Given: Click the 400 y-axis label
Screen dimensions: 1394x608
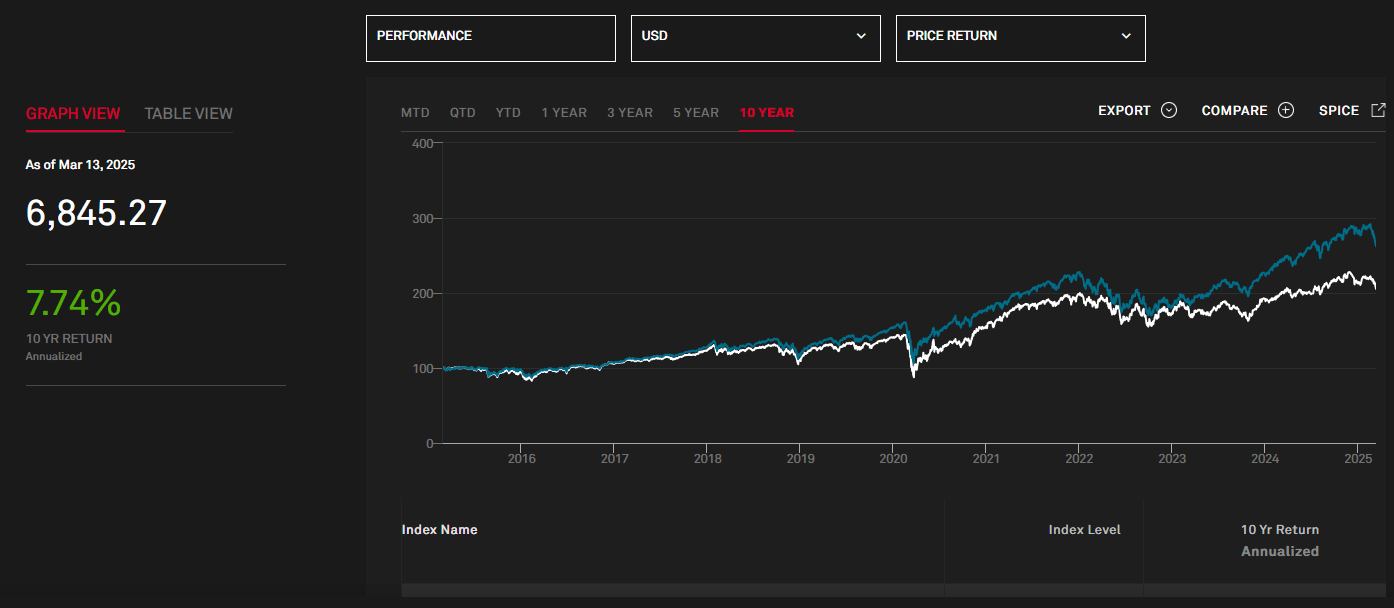Looking at the screenshot, I should 422,144.
